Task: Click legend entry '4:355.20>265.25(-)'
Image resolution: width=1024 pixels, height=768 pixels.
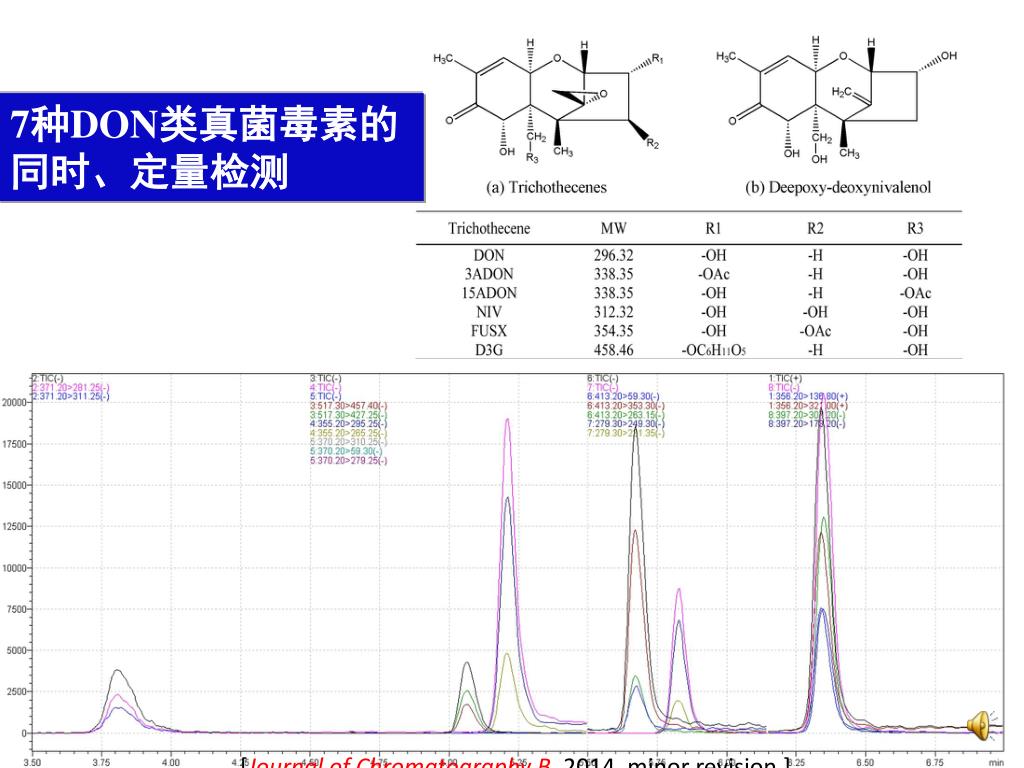Action: [x=349, y=433]
